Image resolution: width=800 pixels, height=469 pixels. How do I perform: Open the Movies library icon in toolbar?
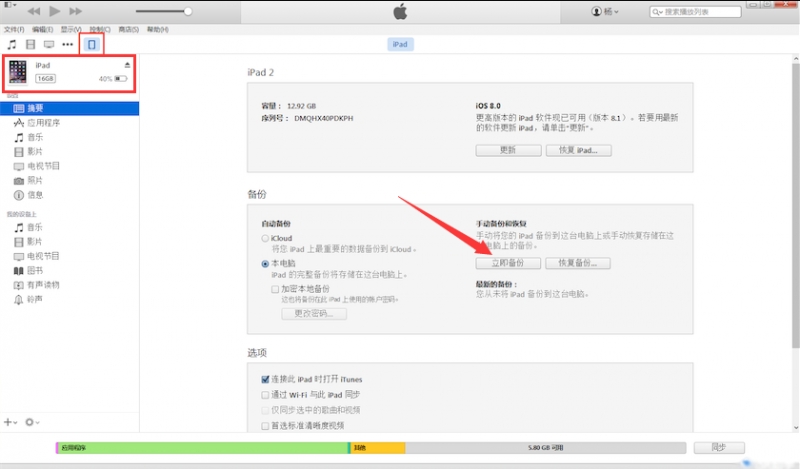point(31,44)
